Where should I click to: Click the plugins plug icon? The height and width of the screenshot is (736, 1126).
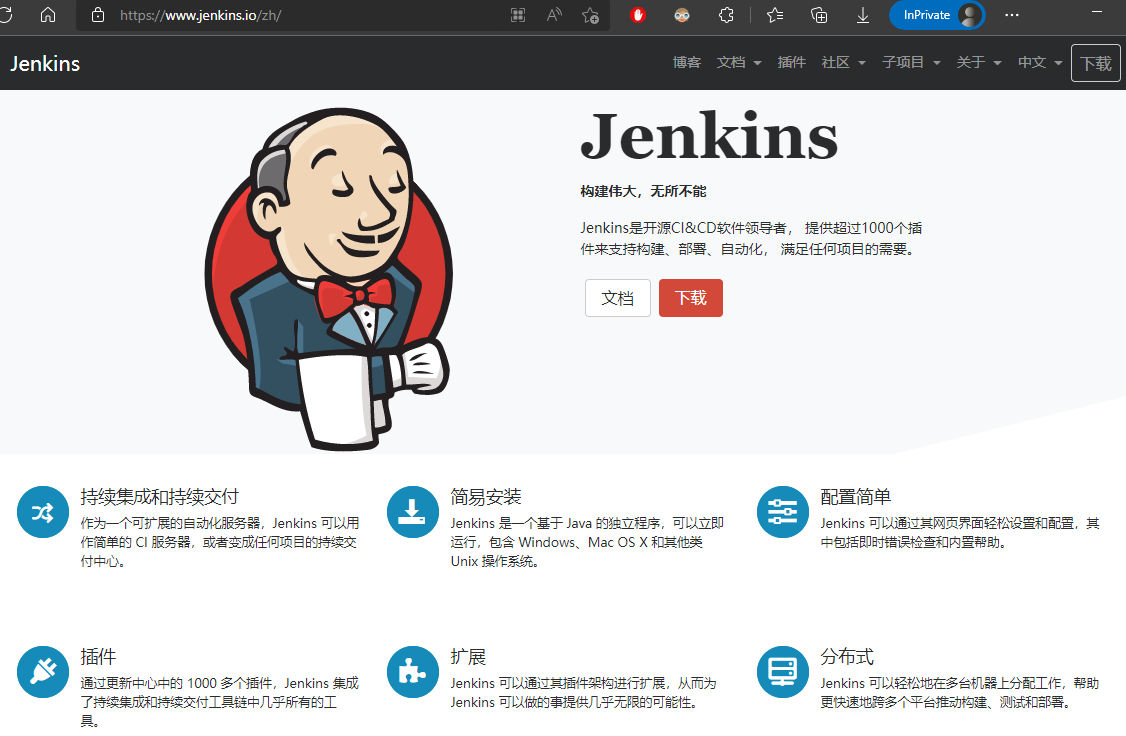(x=43, y=672)
